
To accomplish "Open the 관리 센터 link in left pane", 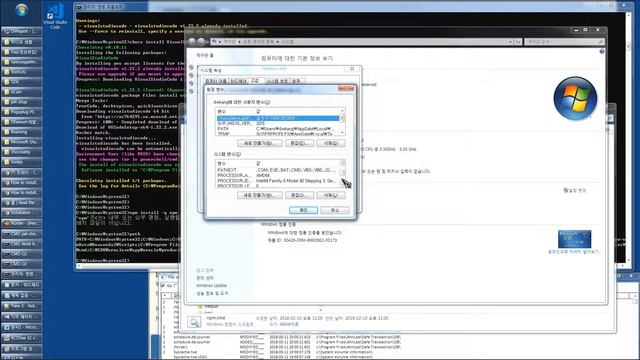I will point(204,278).
